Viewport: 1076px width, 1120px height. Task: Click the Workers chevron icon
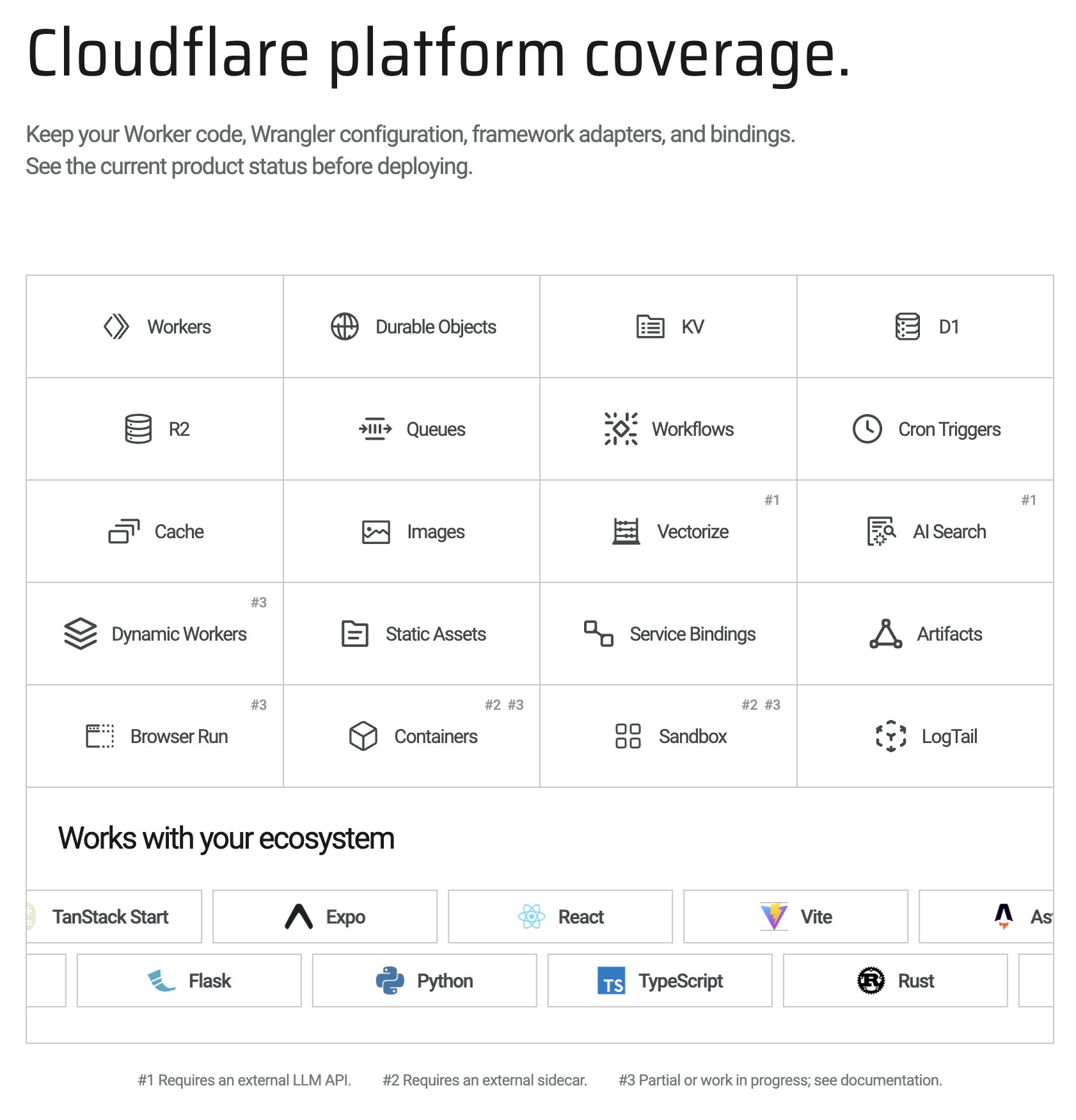pos(116,326)
